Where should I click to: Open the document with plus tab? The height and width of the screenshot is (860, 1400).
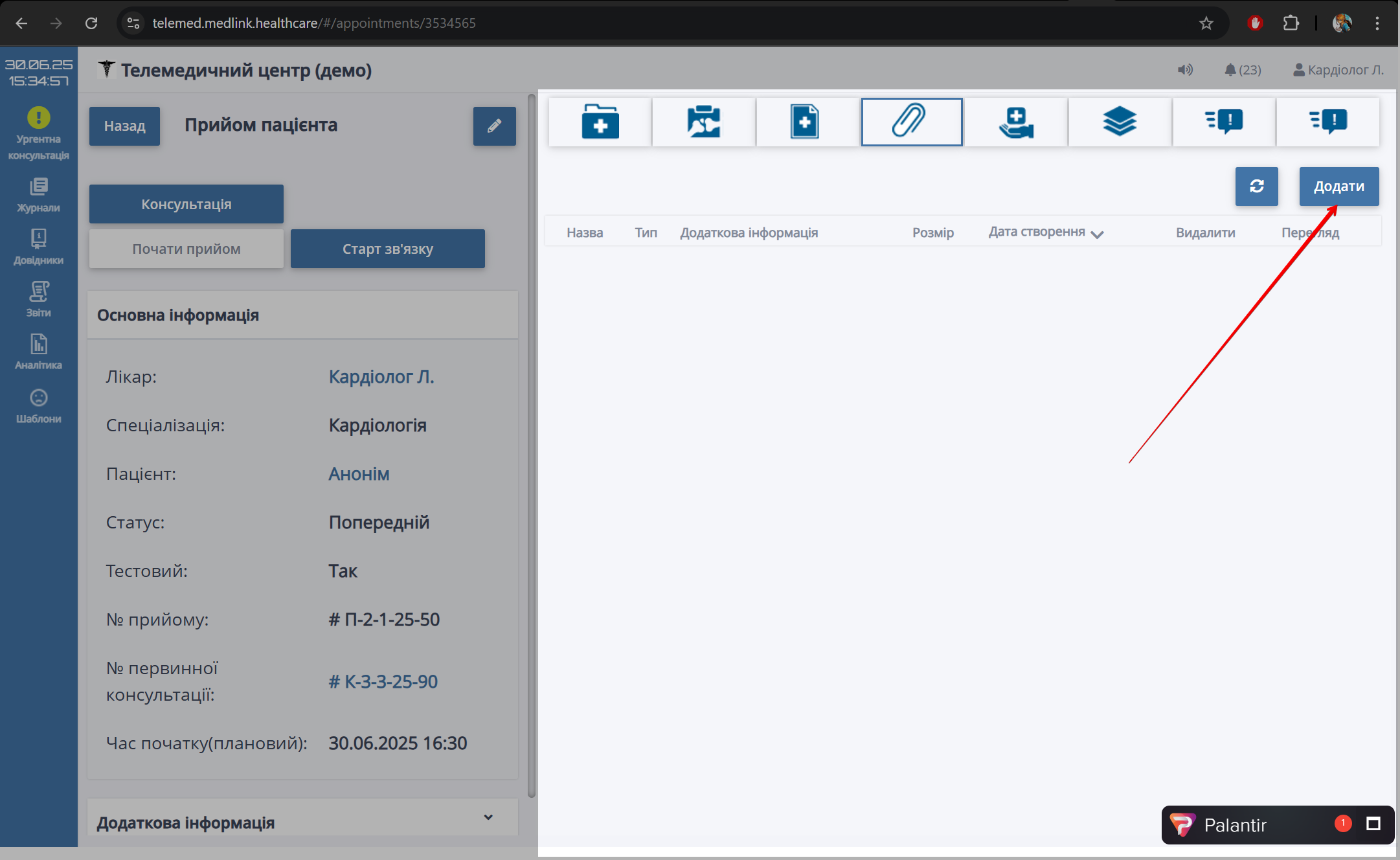click(805, 122)
